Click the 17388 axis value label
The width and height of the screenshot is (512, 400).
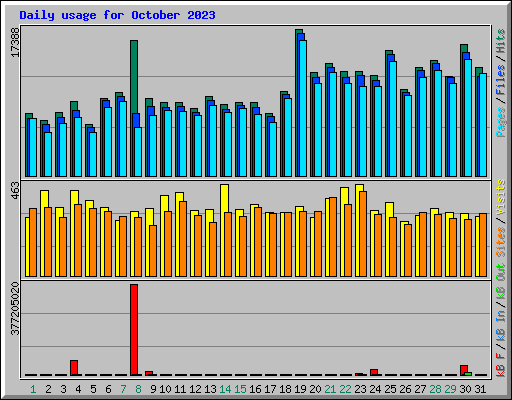coord(15,43)
